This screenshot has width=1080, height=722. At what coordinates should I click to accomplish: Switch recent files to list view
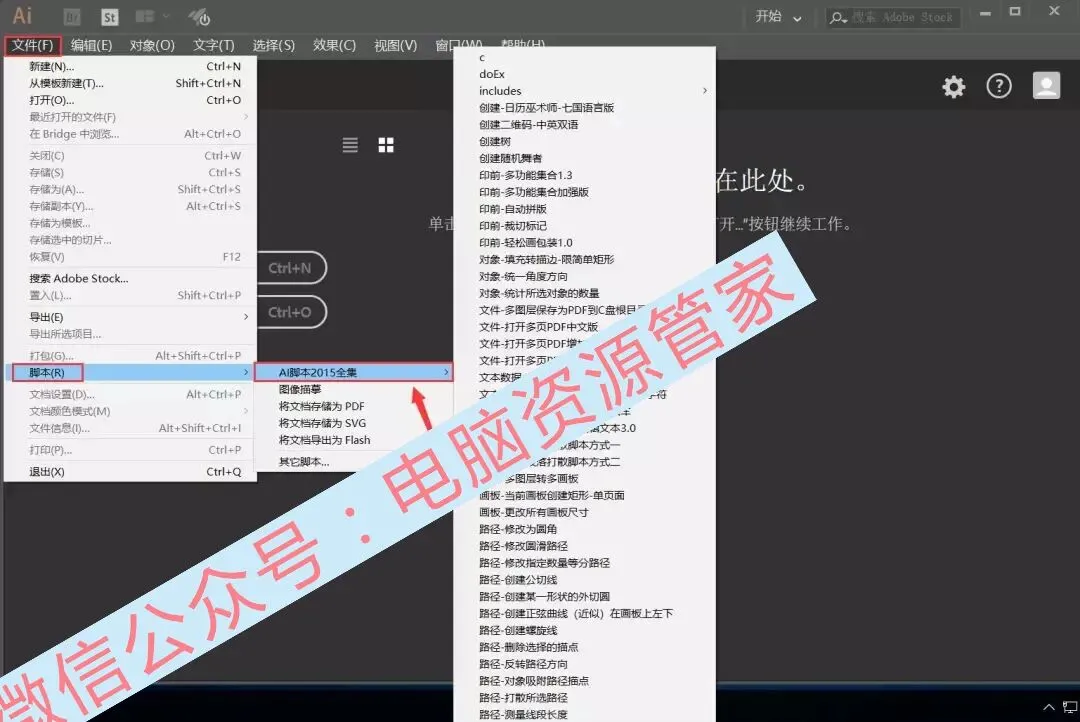[350, 145]
